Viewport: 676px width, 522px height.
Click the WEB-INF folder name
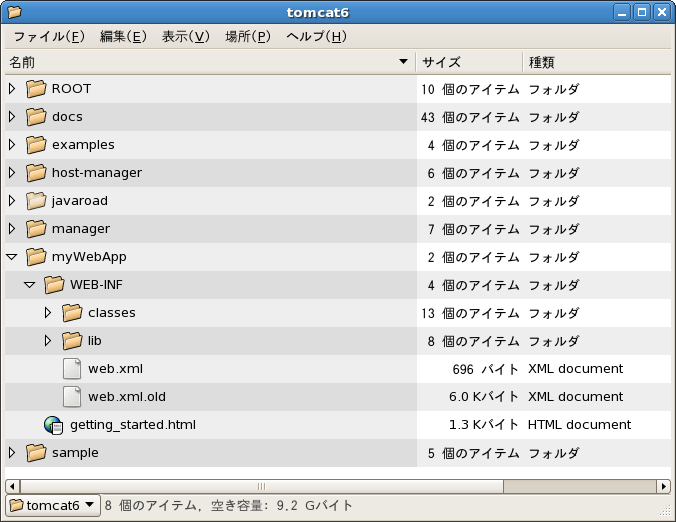[97, 285]
